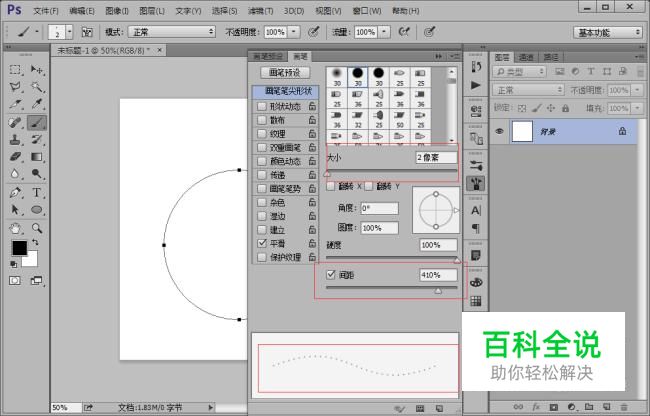Open the layers 不透明度 dropdown arrow
Image resolution: width=650 pixels, height=416 pixels.
point(637,90)
